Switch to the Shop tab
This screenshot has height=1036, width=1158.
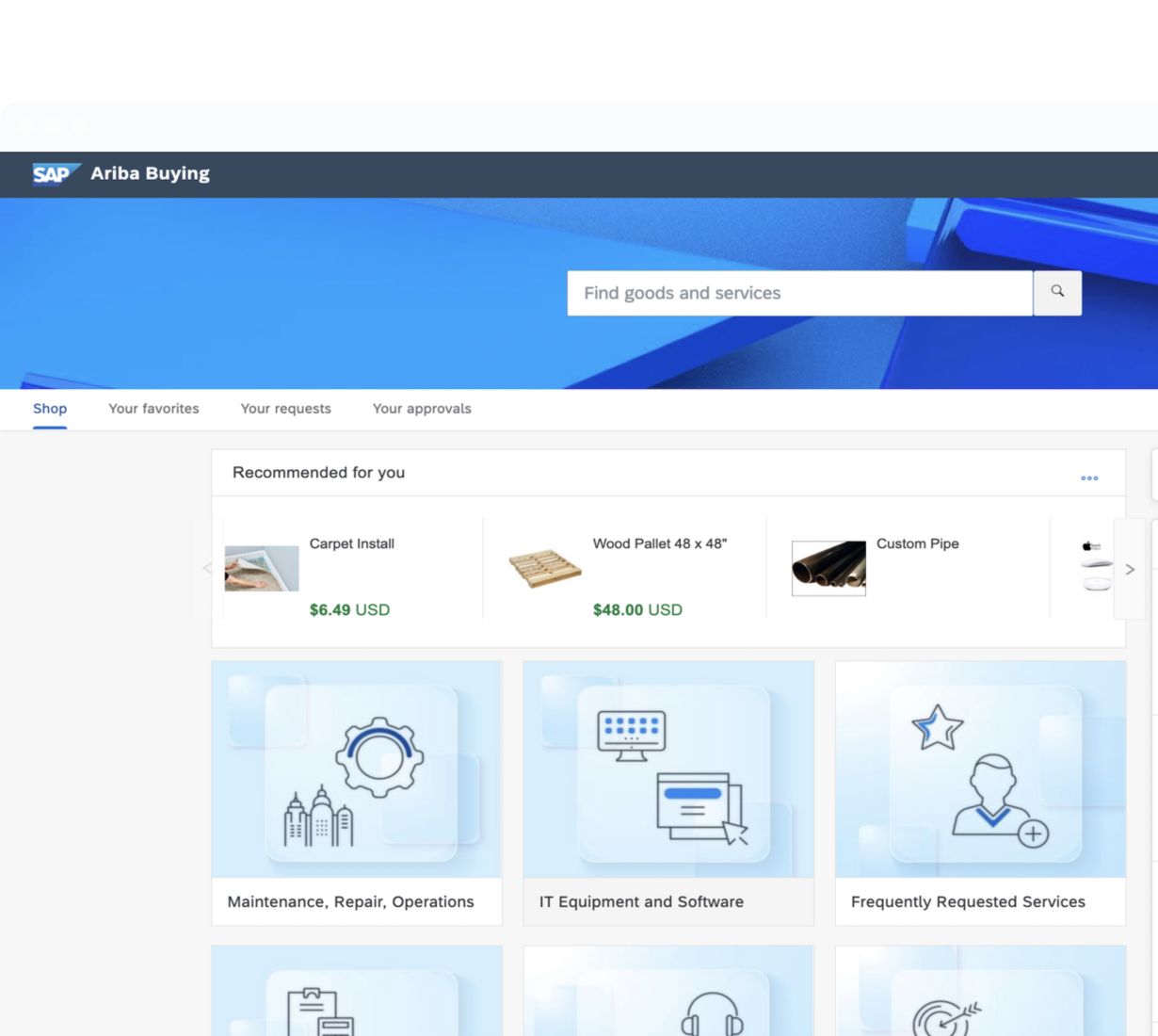pos(50,409)
